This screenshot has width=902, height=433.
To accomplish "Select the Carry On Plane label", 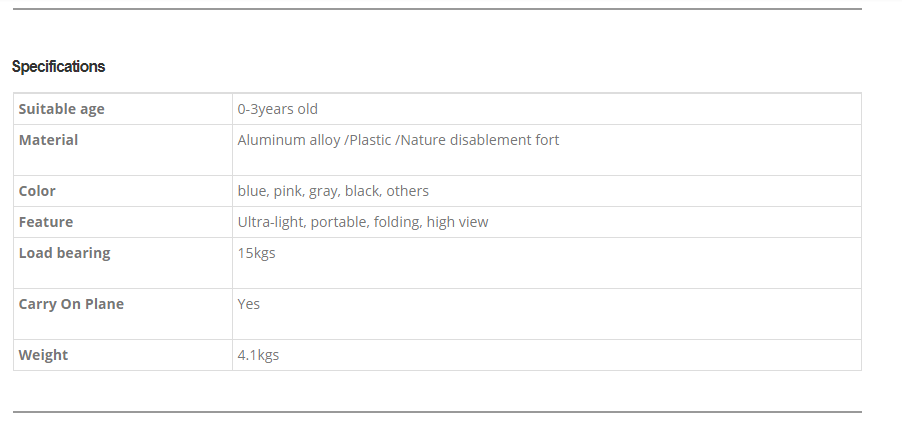I will tap(71, 304).
